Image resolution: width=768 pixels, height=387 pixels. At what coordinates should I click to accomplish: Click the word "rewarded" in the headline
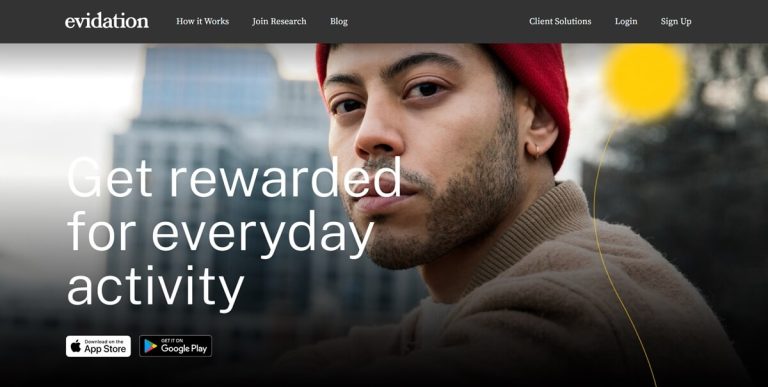click(x=285, y=177)
